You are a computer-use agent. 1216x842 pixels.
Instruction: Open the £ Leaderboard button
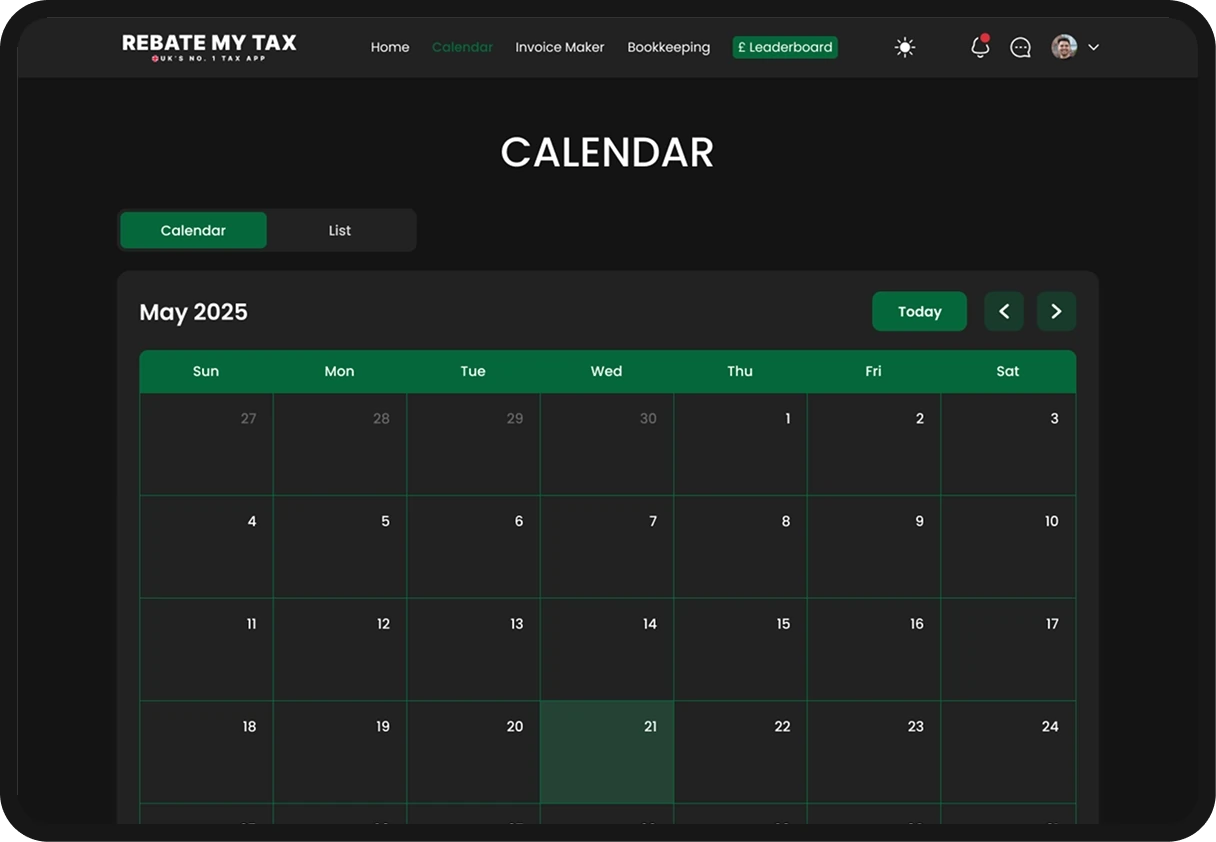tap(785, 47)
